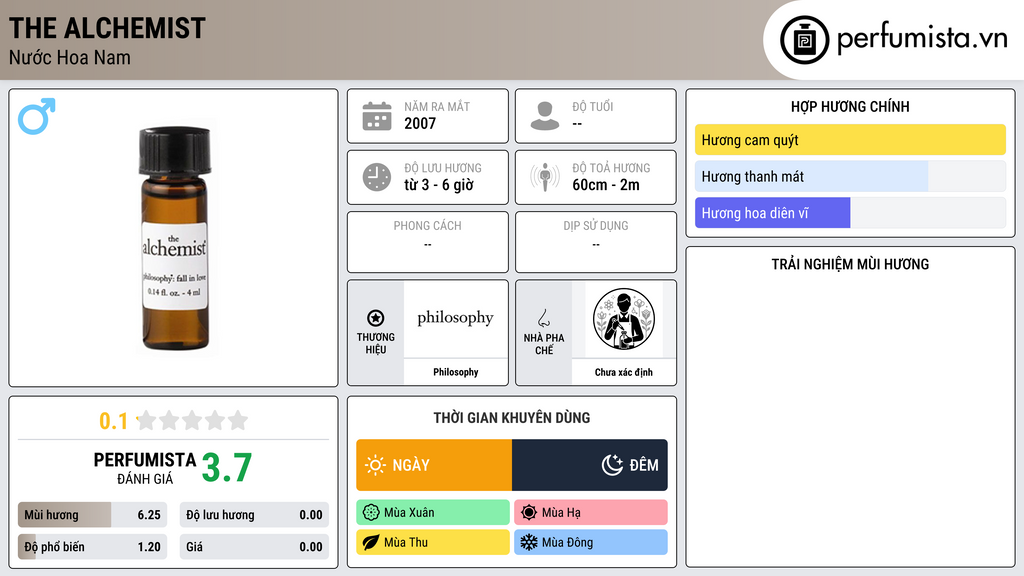This screenshot has height=576, width=1024.
Task: Select the Mùa Hạ season tag
Action: [591, 513]
